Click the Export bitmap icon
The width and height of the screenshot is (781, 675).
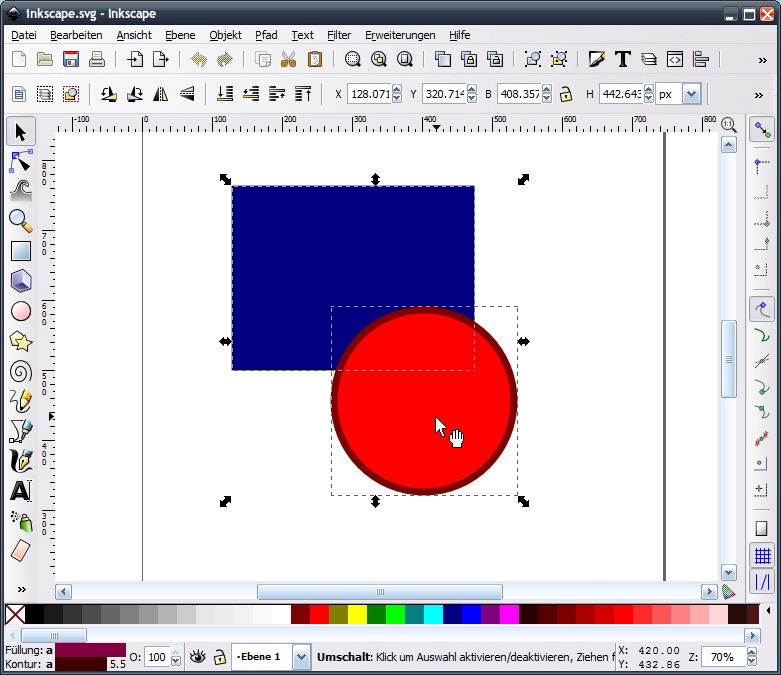[160, 59]
